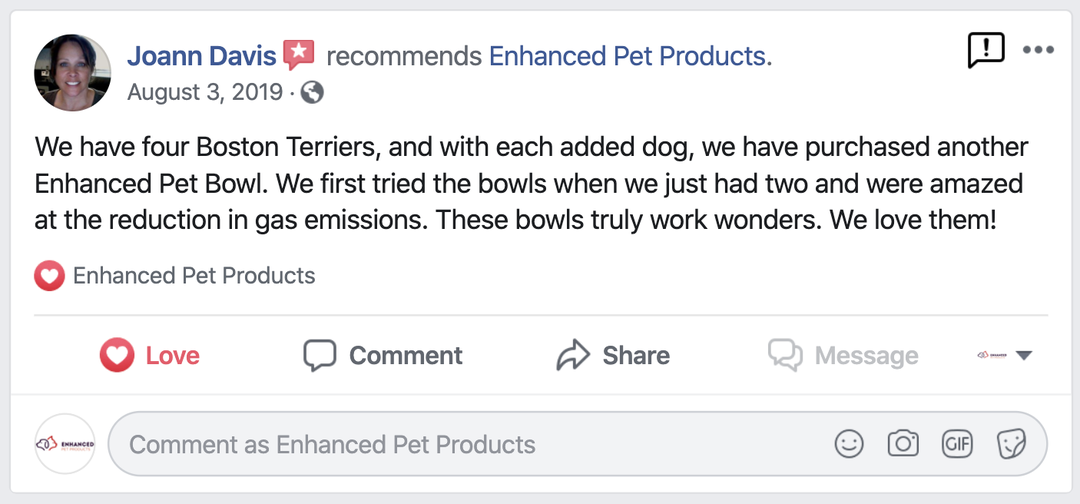Image resolution: width=1080 pixels, height=504 pixels.
Task: Click the recommendation star badge icon
Action: click(x=299, y=55)
